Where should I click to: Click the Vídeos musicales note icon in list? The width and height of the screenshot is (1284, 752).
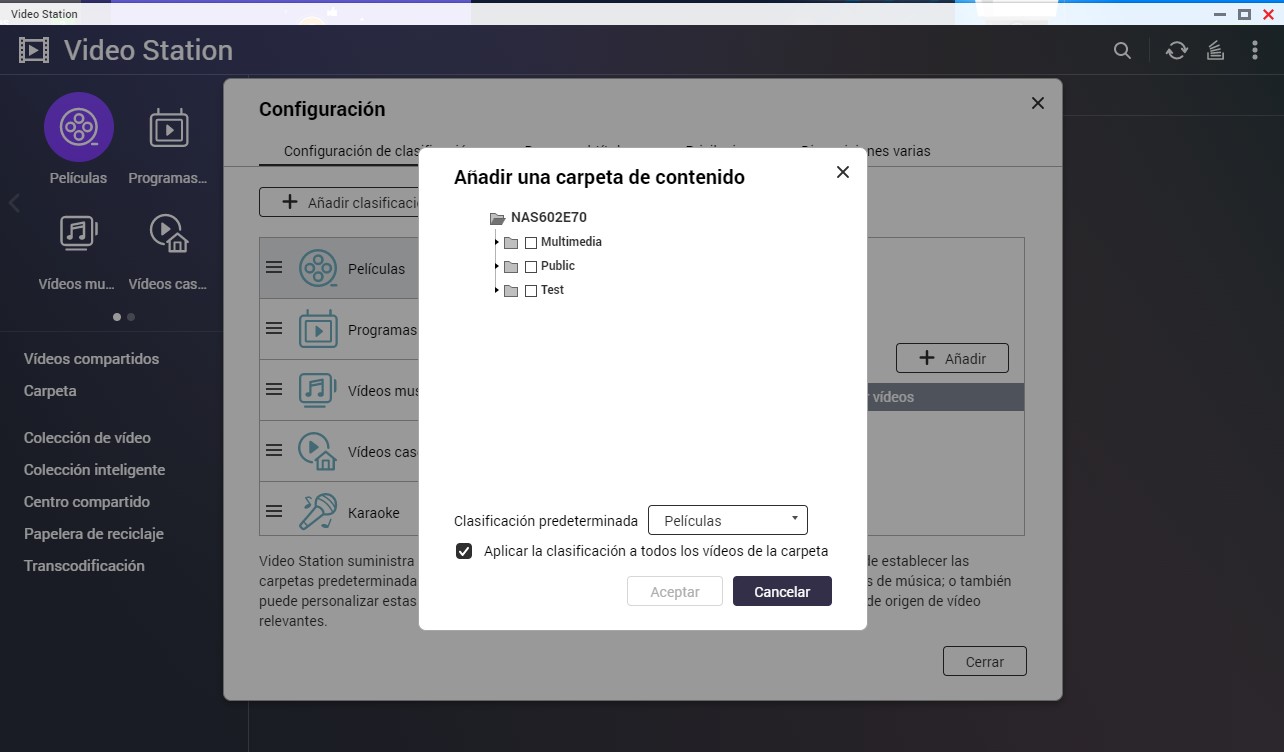(318, 391)
